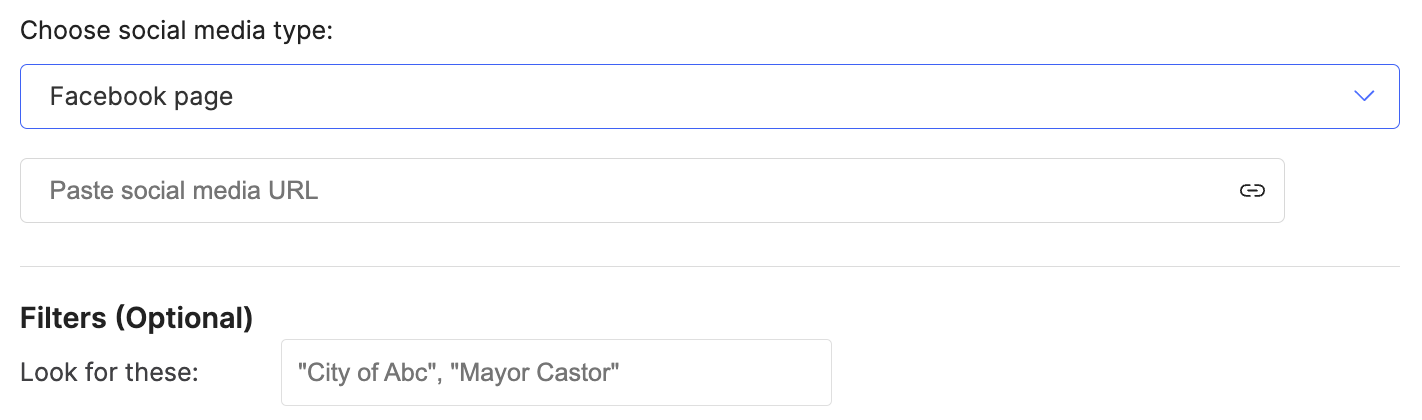Click the horizontal divider above Filters
The height and width of the screenshot is (420, 1422).
(709, 266)
